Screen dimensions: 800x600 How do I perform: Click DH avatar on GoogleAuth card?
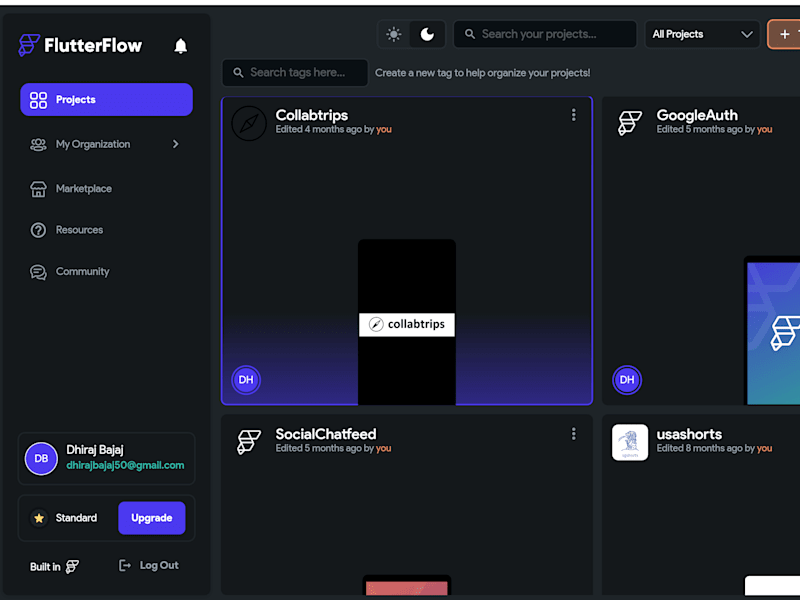pos(627,380)
